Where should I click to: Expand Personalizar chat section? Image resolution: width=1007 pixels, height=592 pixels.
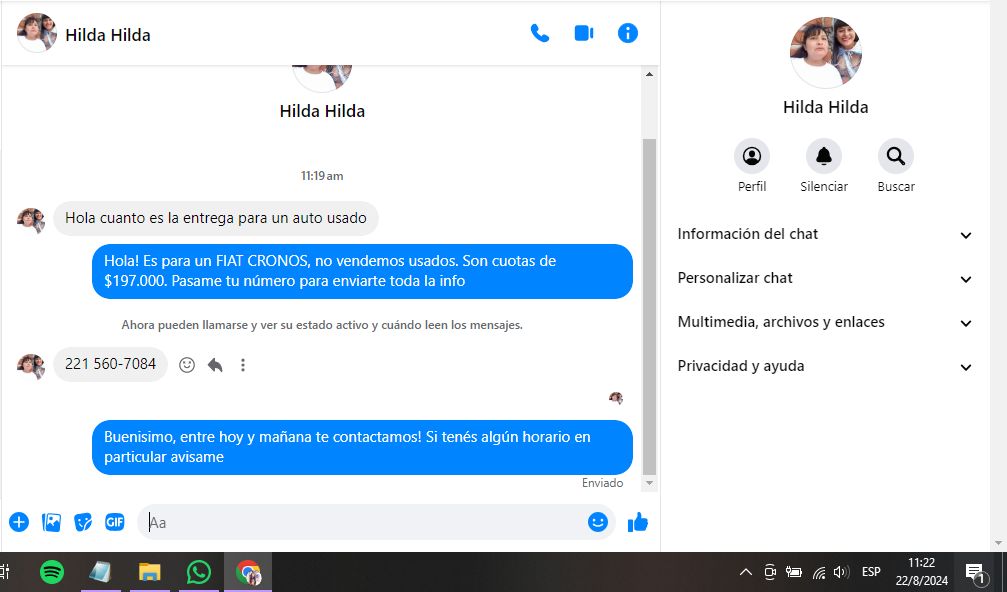coord(825,278)
